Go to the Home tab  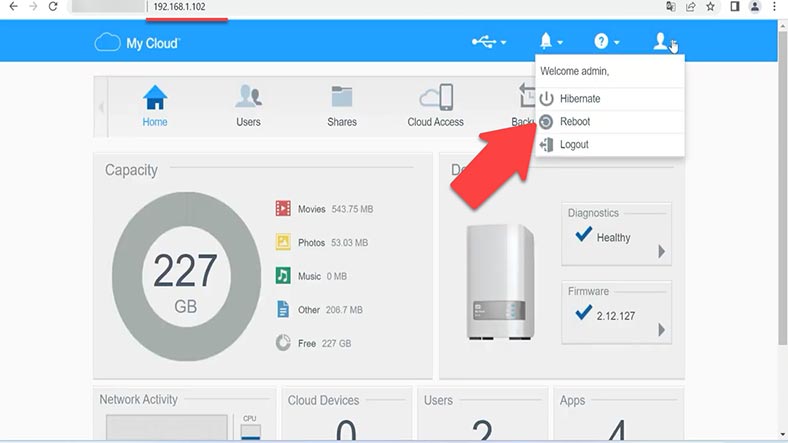(155, 106)
